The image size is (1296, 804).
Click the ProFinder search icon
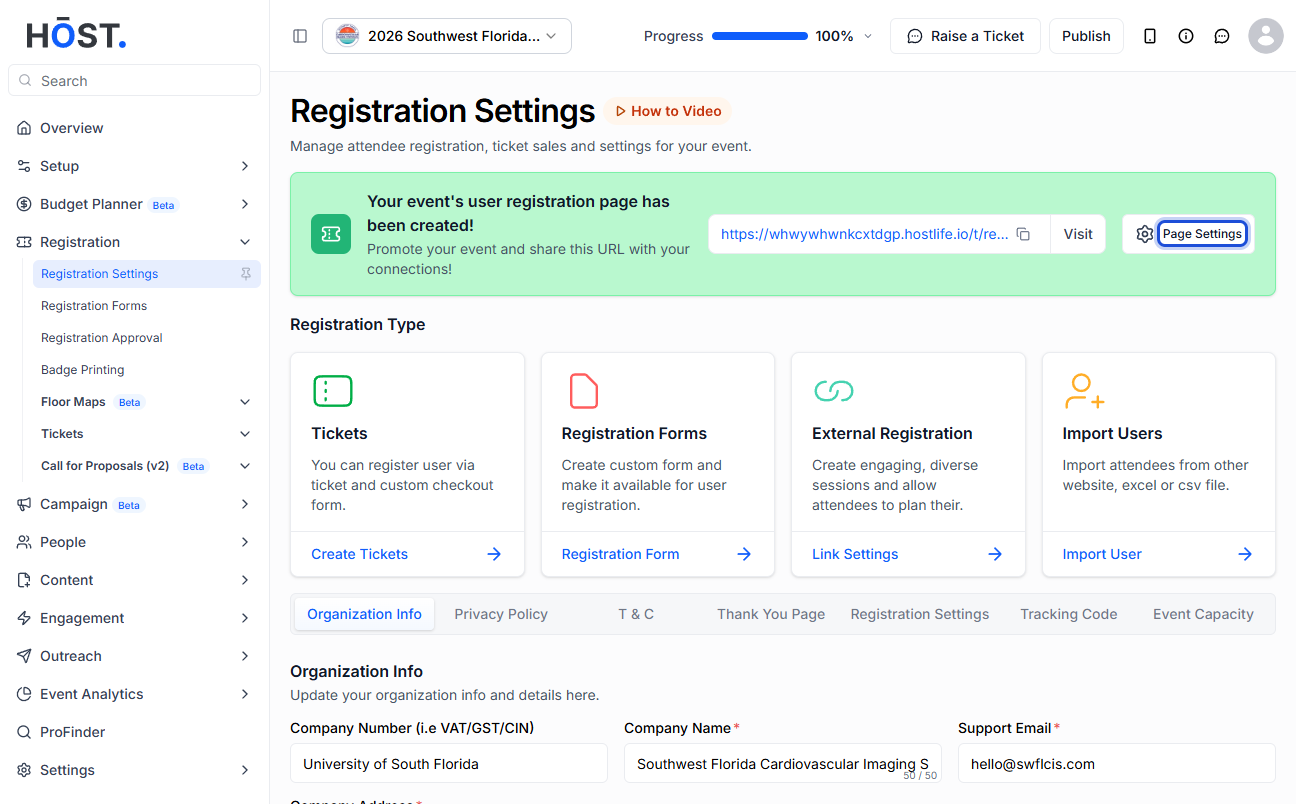click(24, 732)
